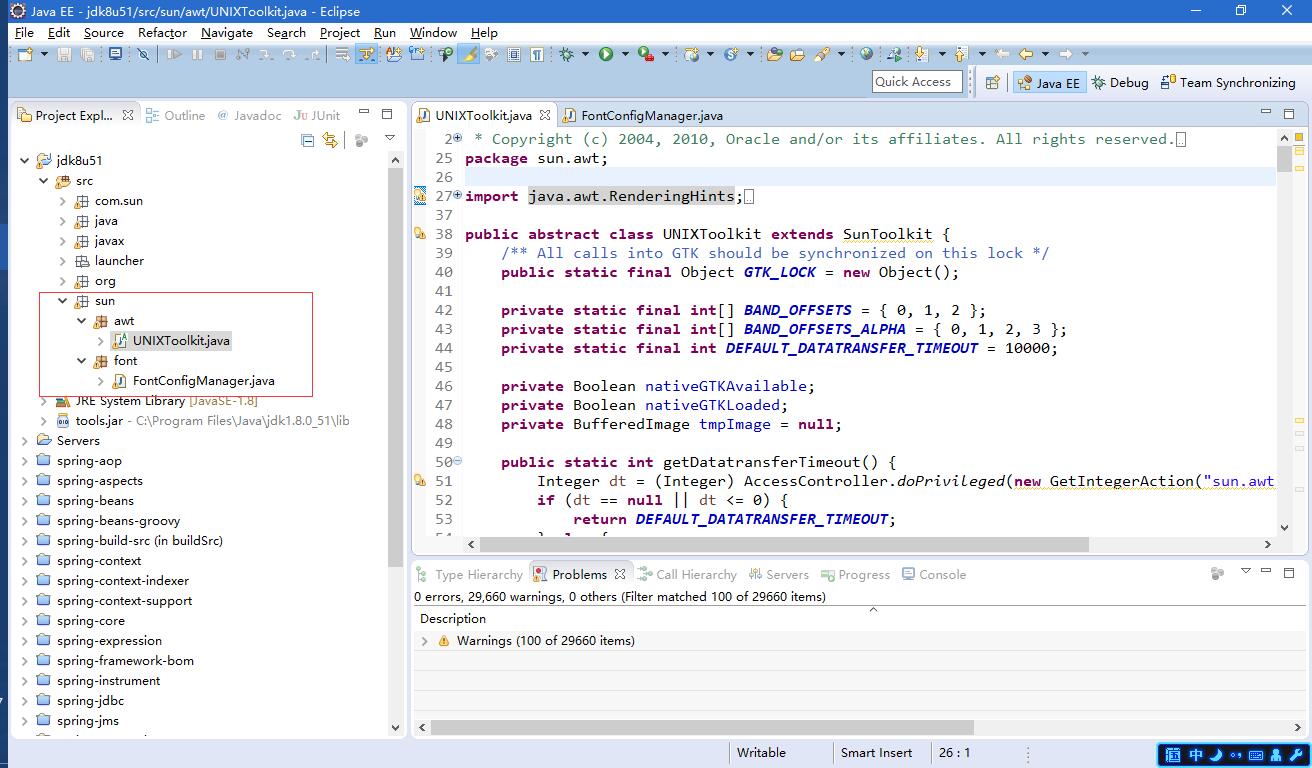Click the Previous Annotation up-arrow icon
The height and width of the screenshot is (768, 1312).
[960, 54]
